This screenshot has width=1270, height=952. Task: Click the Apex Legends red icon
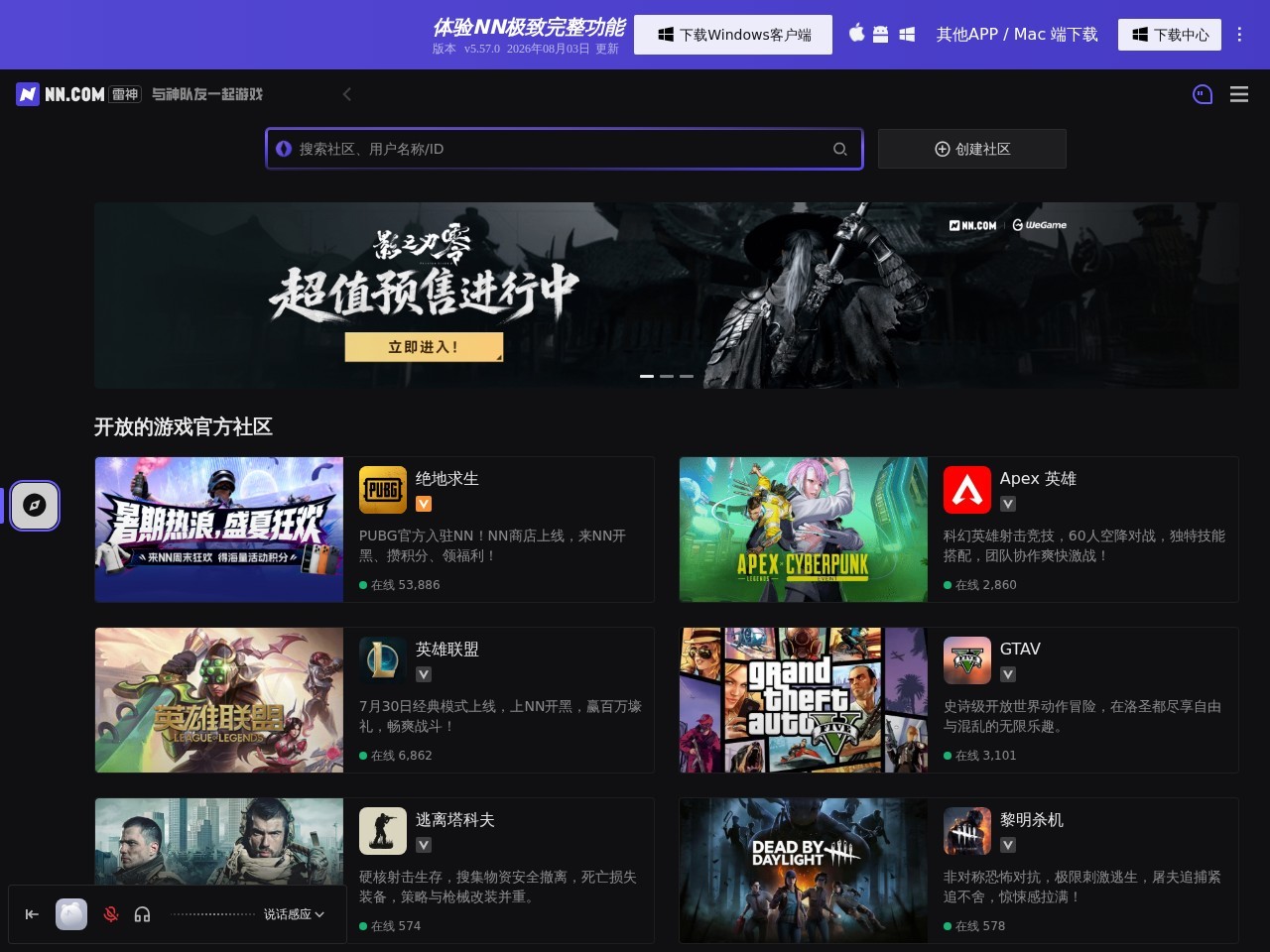click(967, 490)
